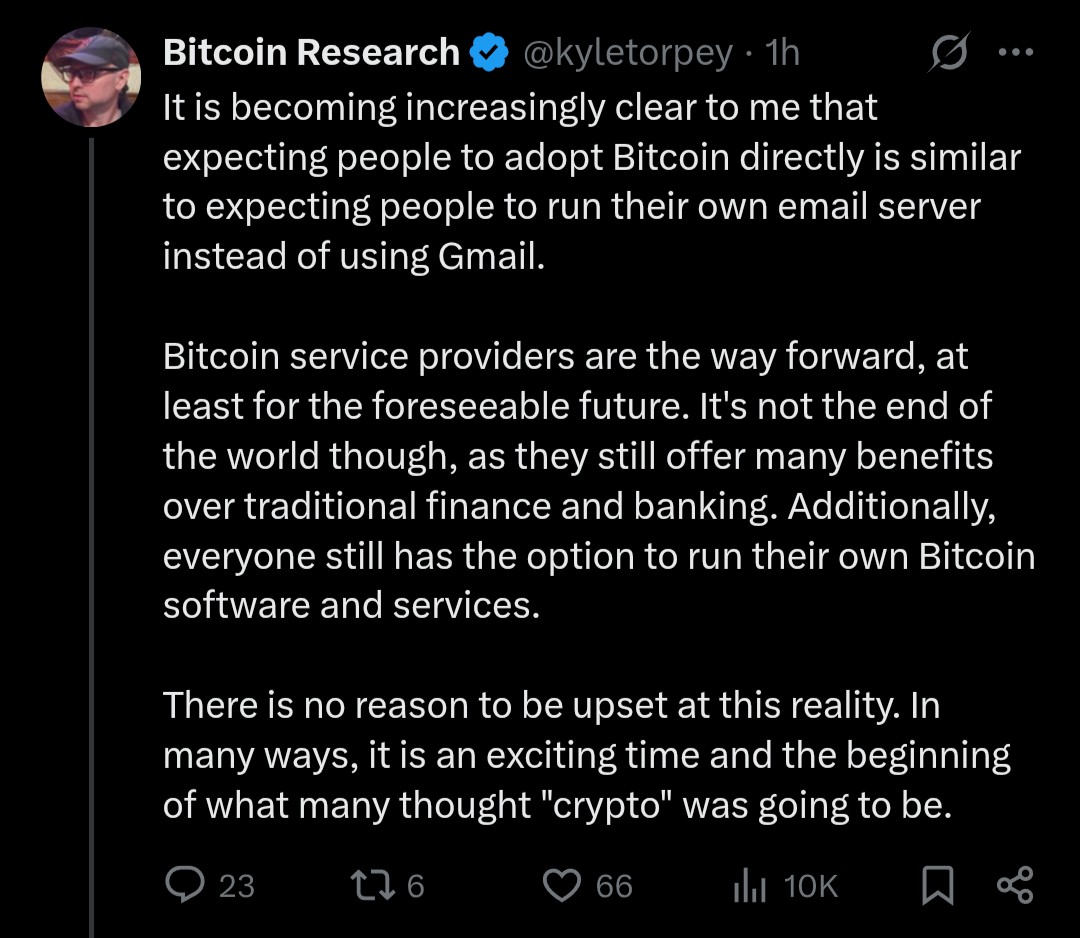Screen dimensions: 1080x938
Task: Click the "1h" post timestamp
Action: coord(782,53)
